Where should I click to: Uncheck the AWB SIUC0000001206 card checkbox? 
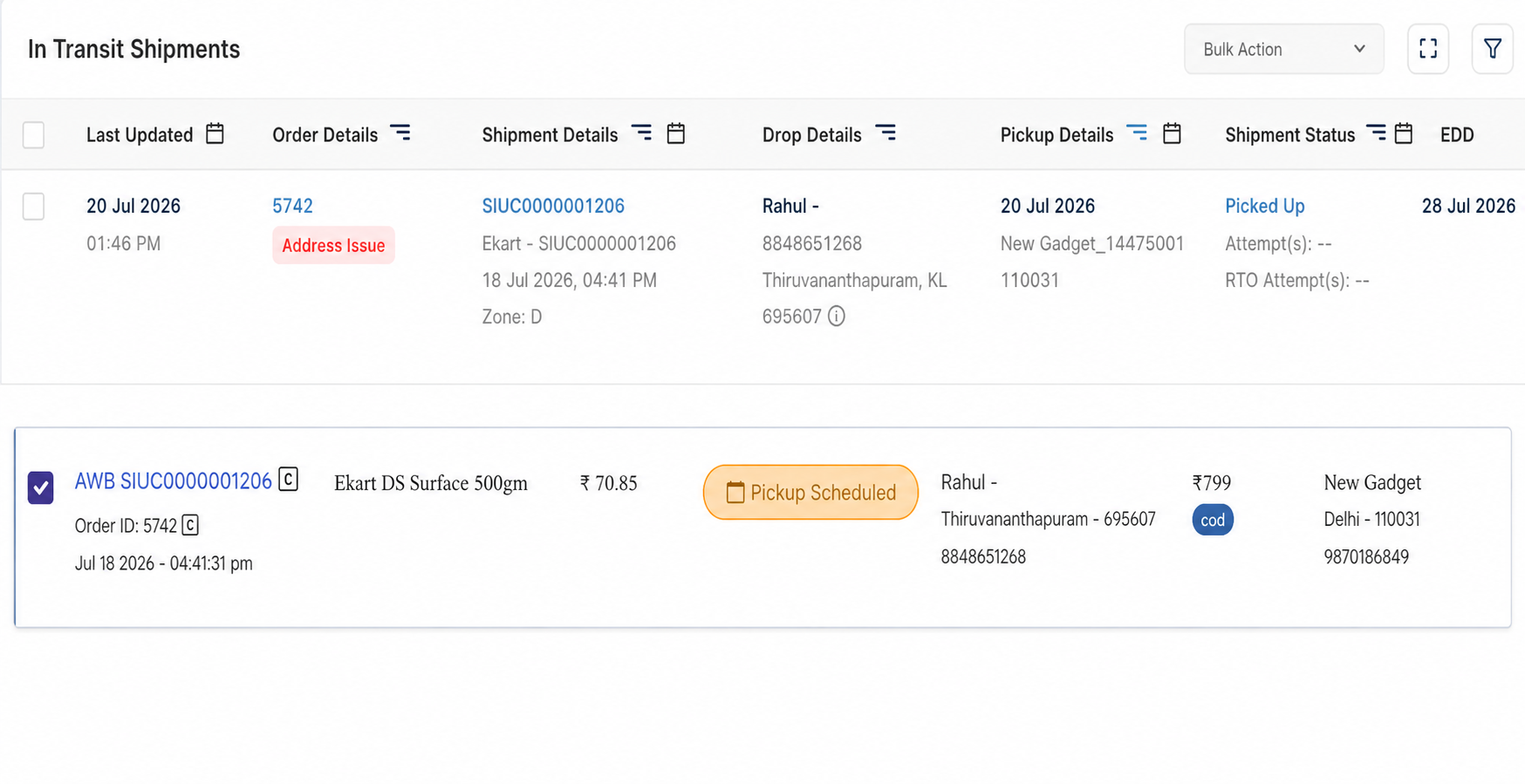tap(40, 487)
